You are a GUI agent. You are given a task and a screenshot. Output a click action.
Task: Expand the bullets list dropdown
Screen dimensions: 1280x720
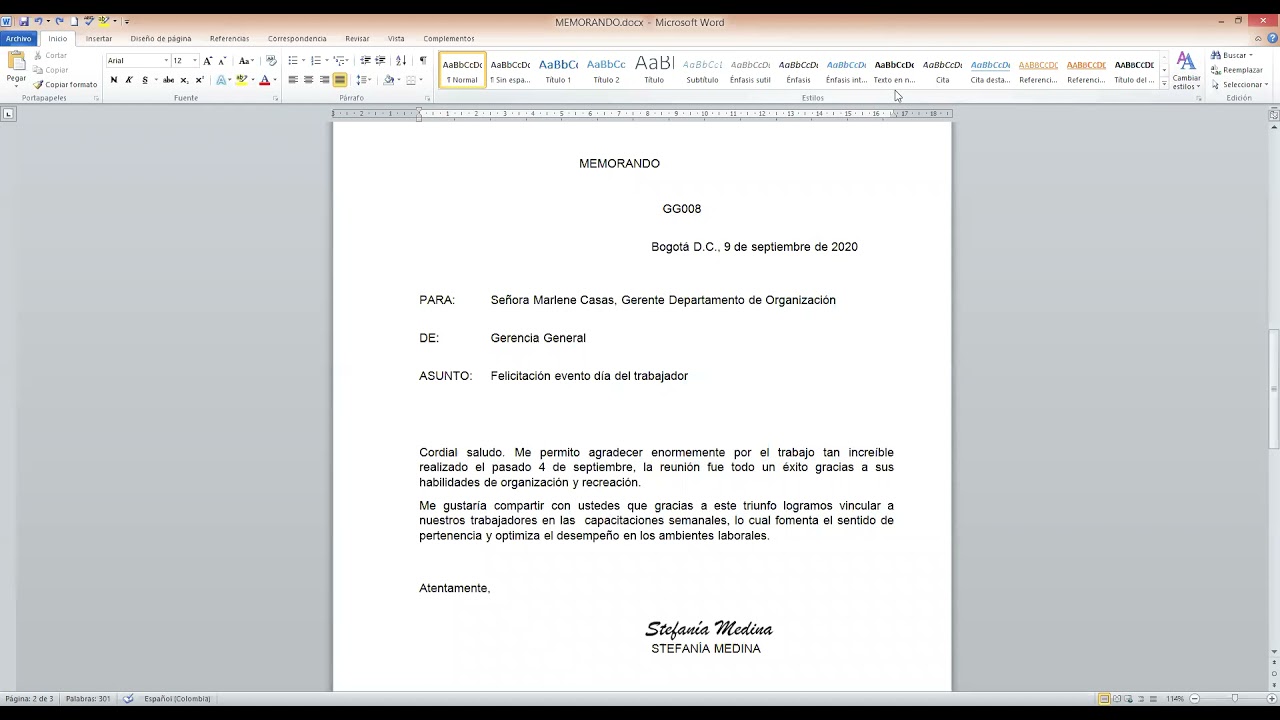pos(304,61)
